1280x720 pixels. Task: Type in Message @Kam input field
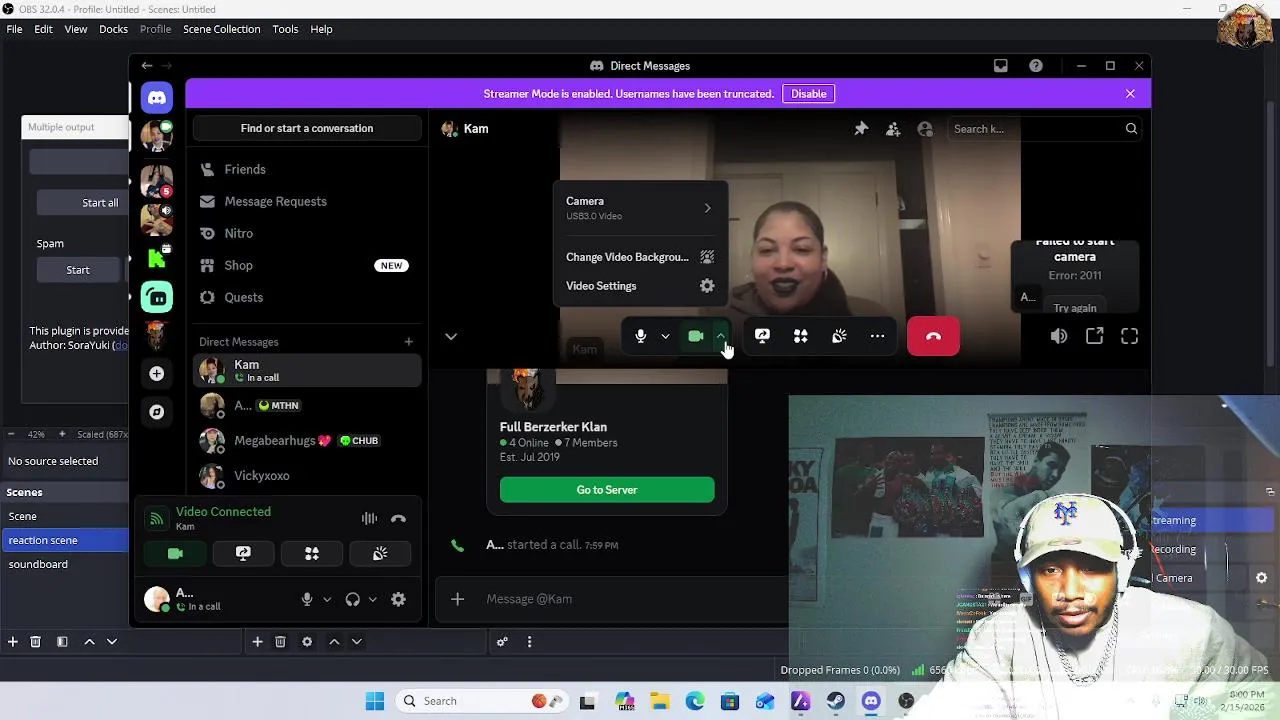point(630,599)
